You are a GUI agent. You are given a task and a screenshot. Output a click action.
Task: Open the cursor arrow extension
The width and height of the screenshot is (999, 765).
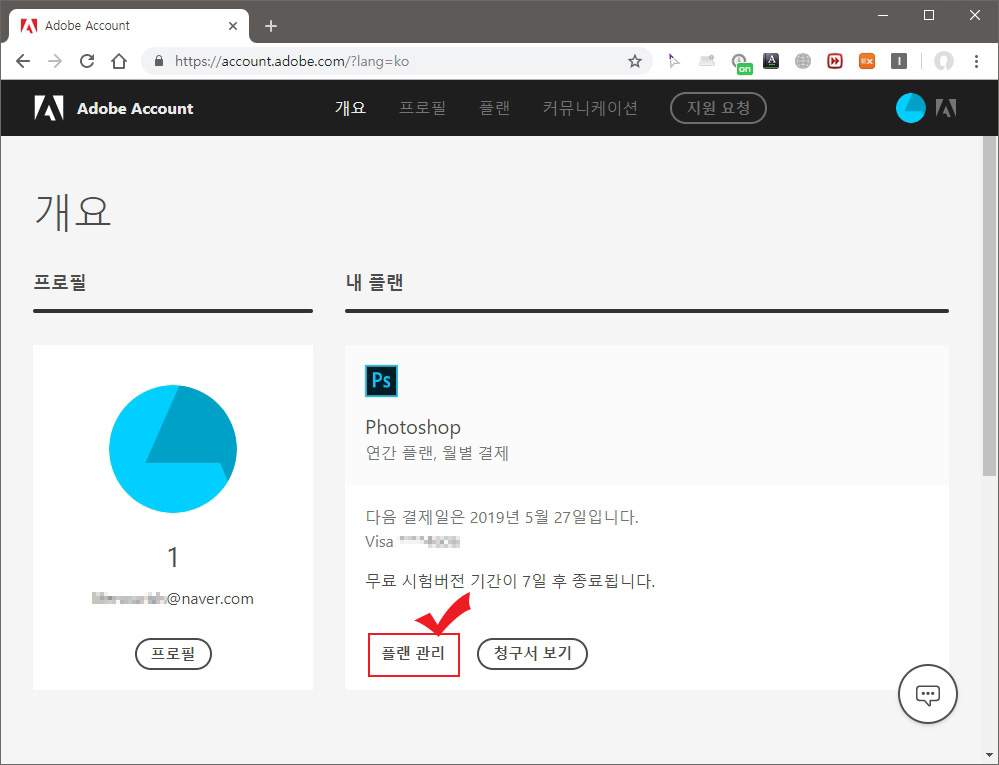tap(674, 61)
